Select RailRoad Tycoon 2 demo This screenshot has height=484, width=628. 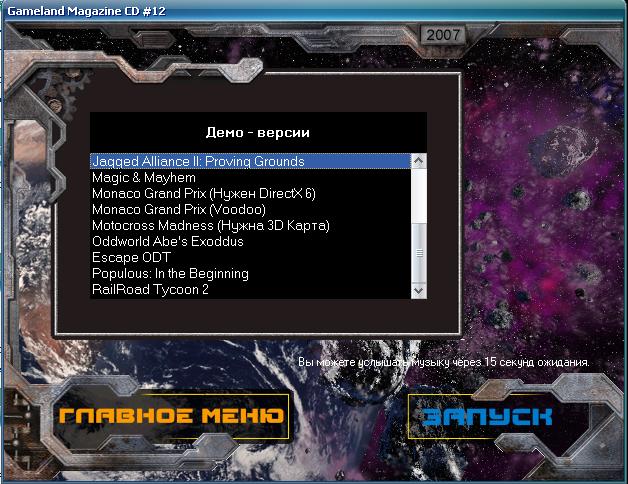click(251, 290)
